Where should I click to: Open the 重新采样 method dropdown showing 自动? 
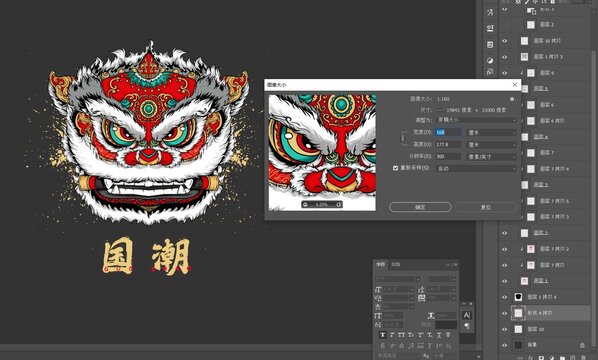click(476, 168)
